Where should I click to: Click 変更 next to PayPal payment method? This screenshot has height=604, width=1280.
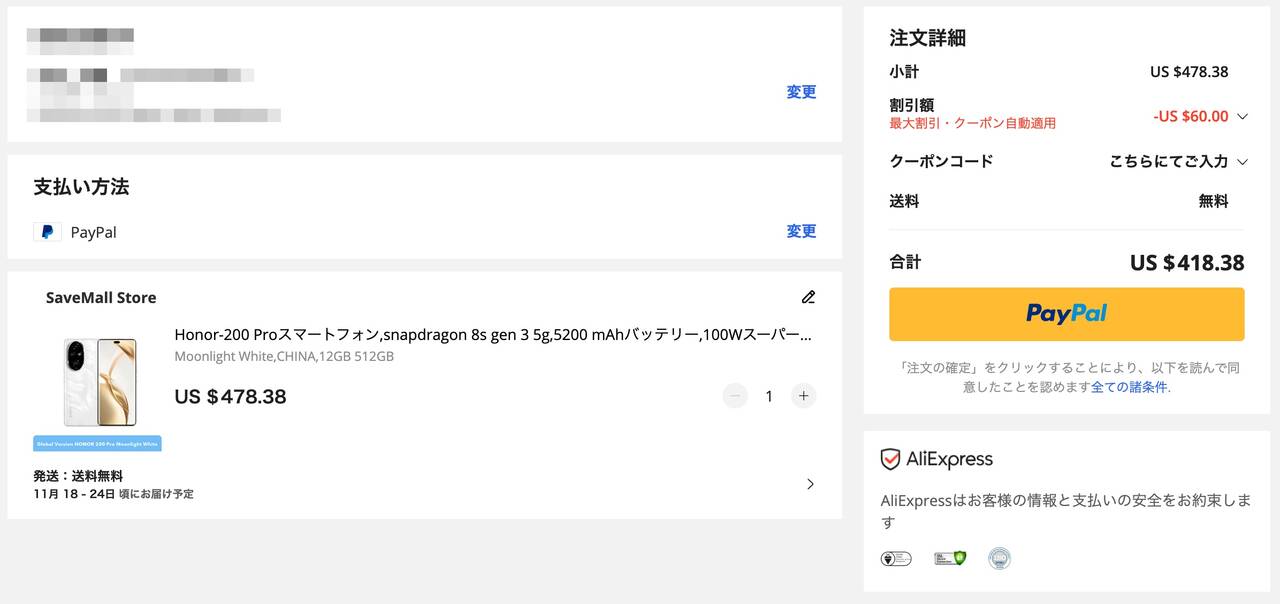801,231
